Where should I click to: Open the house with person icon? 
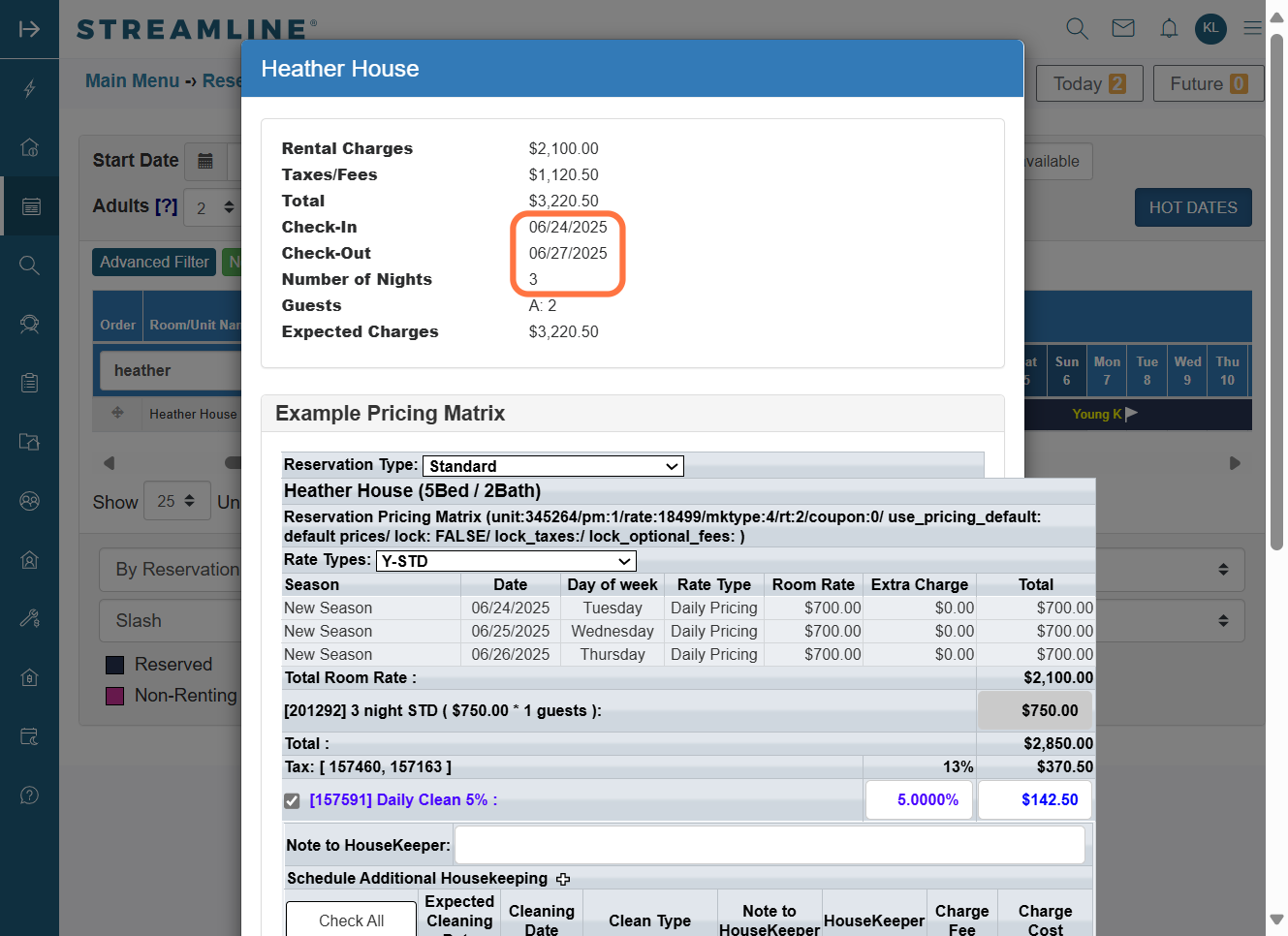coord(30,560)
